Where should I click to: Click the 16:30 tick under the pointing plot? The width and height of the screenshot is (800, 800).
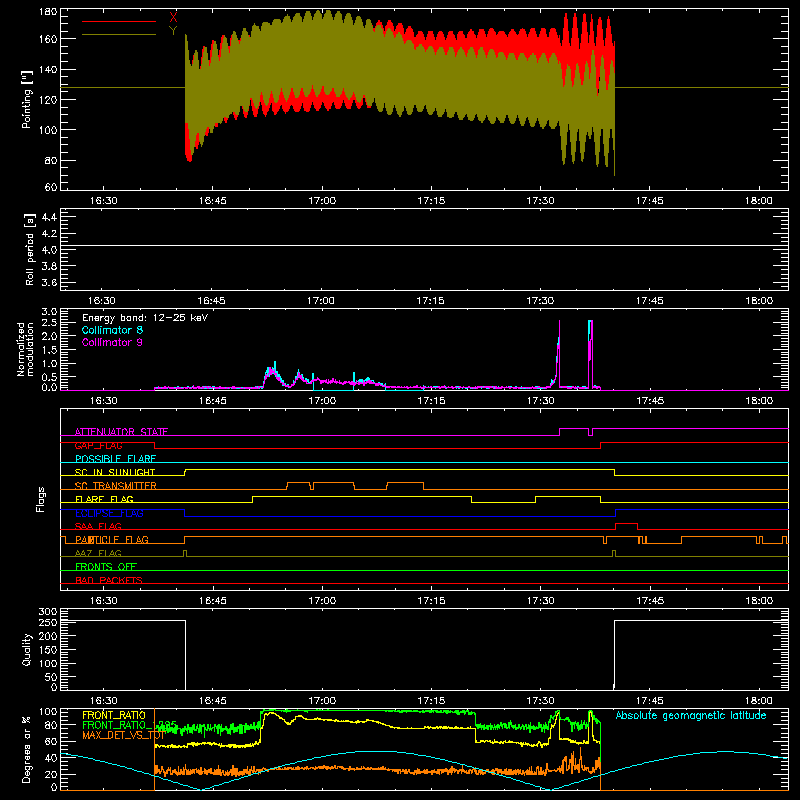tap(104, 201)
